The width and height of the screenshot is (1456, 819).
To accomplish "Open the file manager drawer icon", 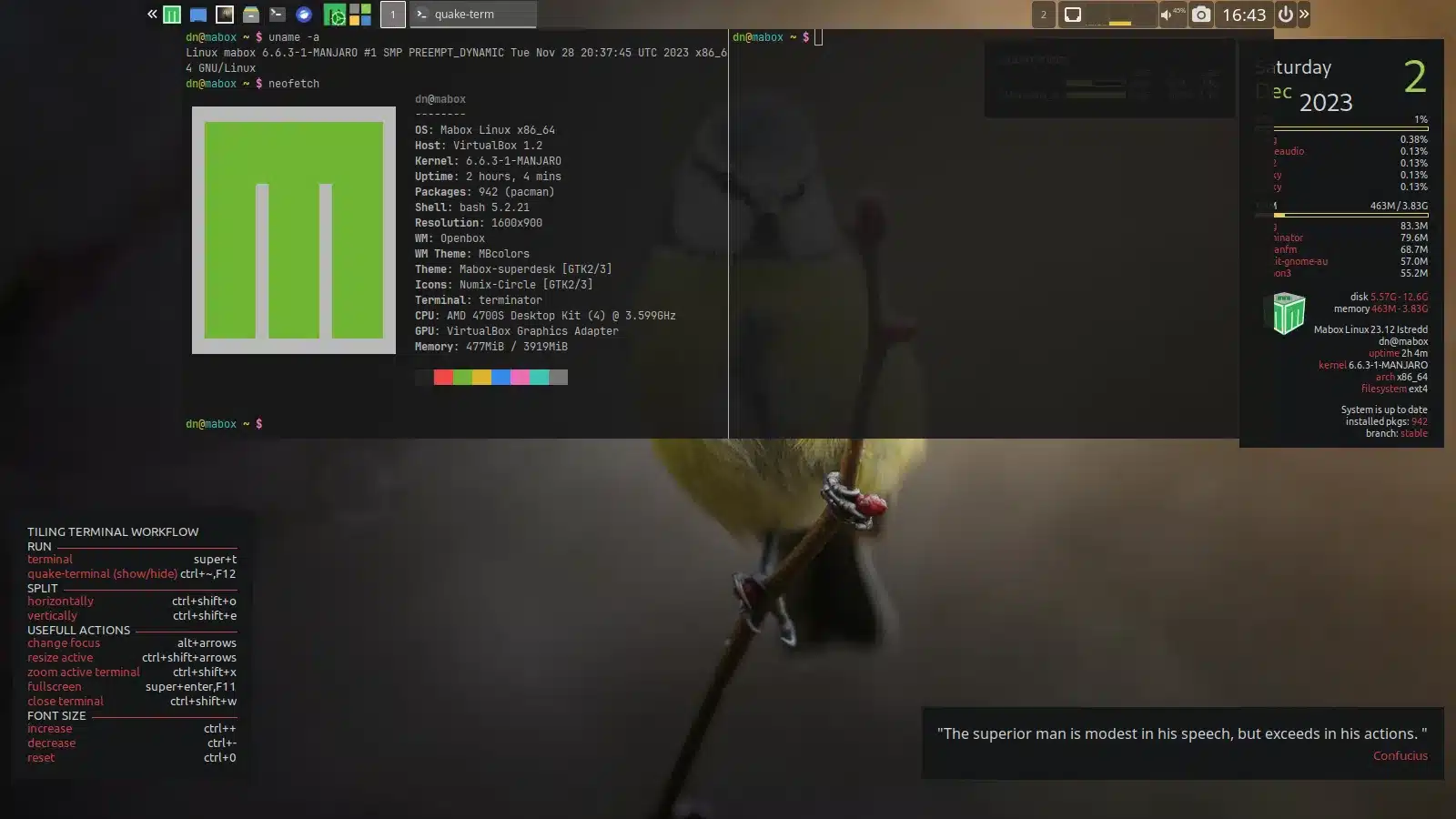I will [250, 15].
